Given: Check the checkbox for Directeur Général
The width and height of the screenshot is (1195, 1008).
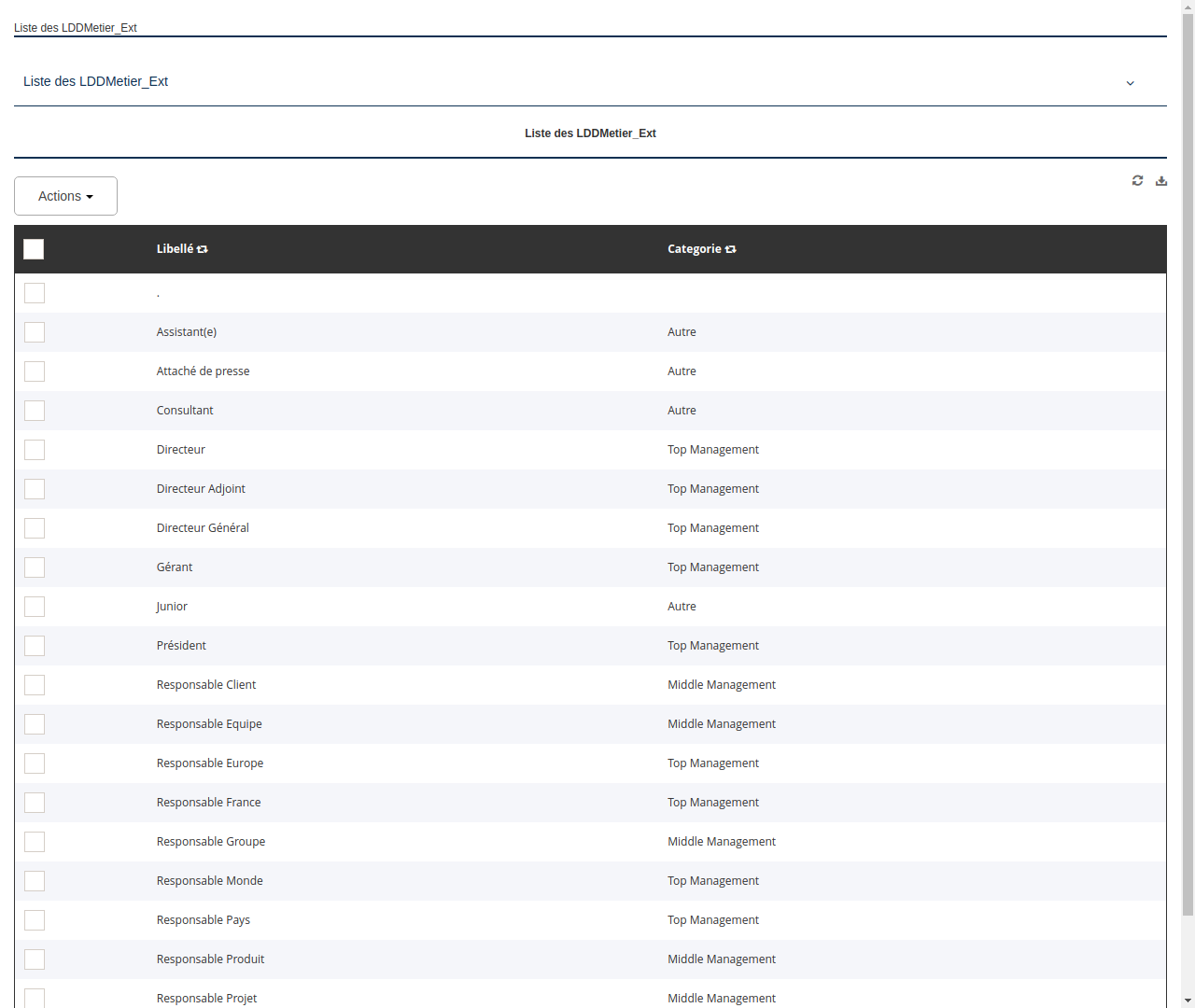Looking at the screenshot, I should pos(35,528).
